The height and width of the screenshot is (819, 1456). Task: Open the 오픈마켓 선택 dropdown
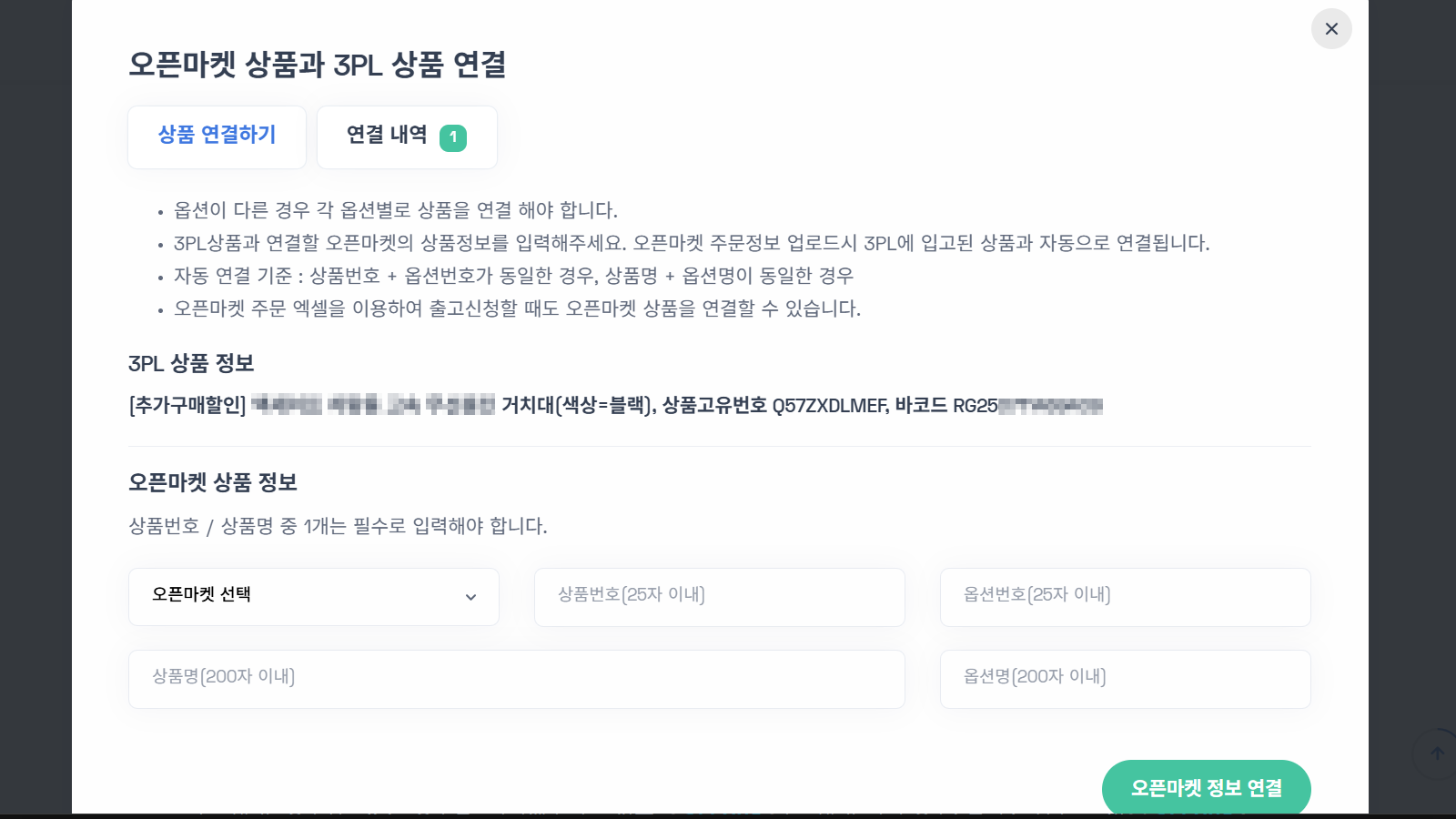313,597
